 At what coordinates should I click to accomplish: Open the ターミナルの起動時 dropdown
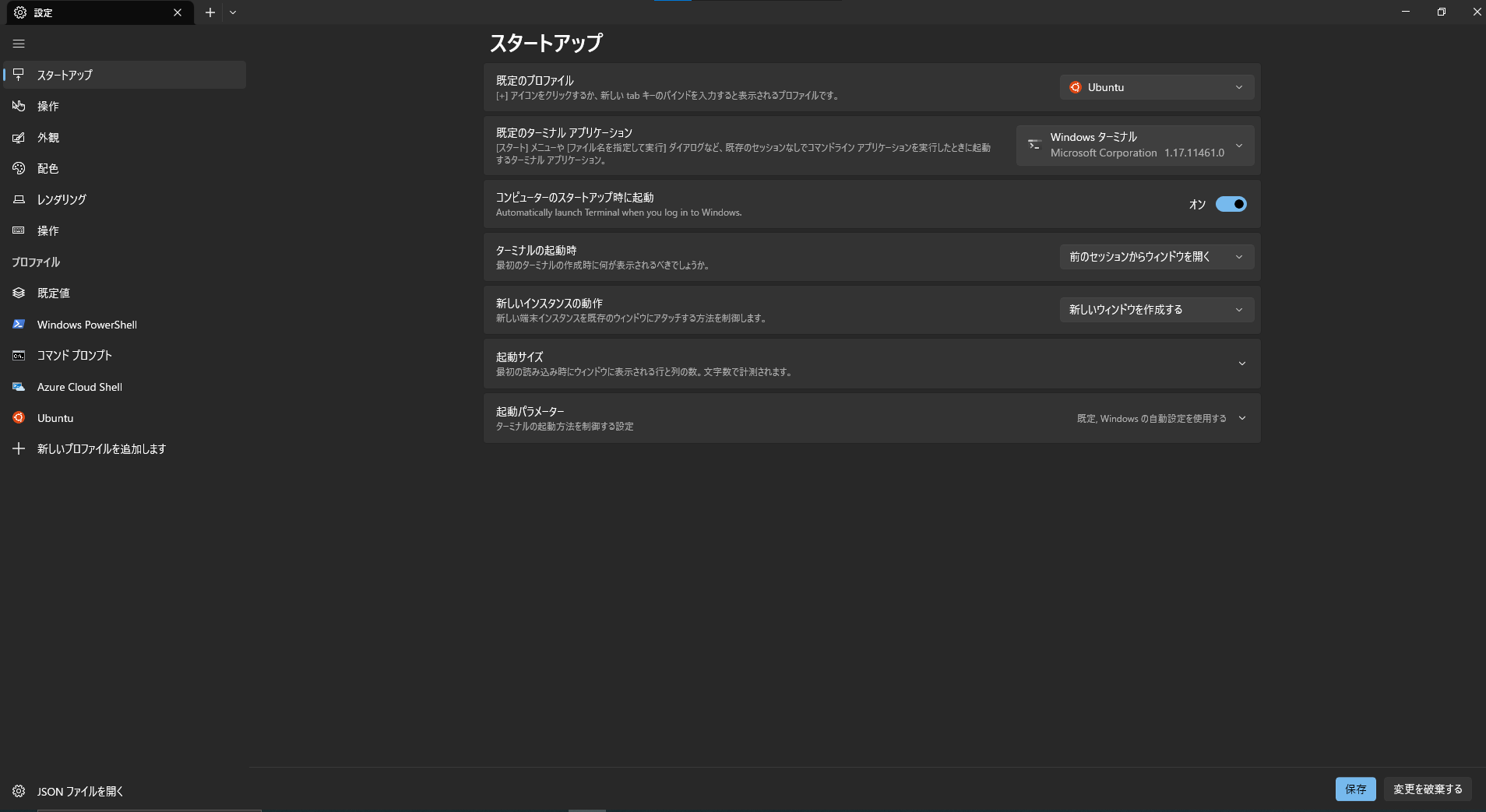click(1155, 256)
